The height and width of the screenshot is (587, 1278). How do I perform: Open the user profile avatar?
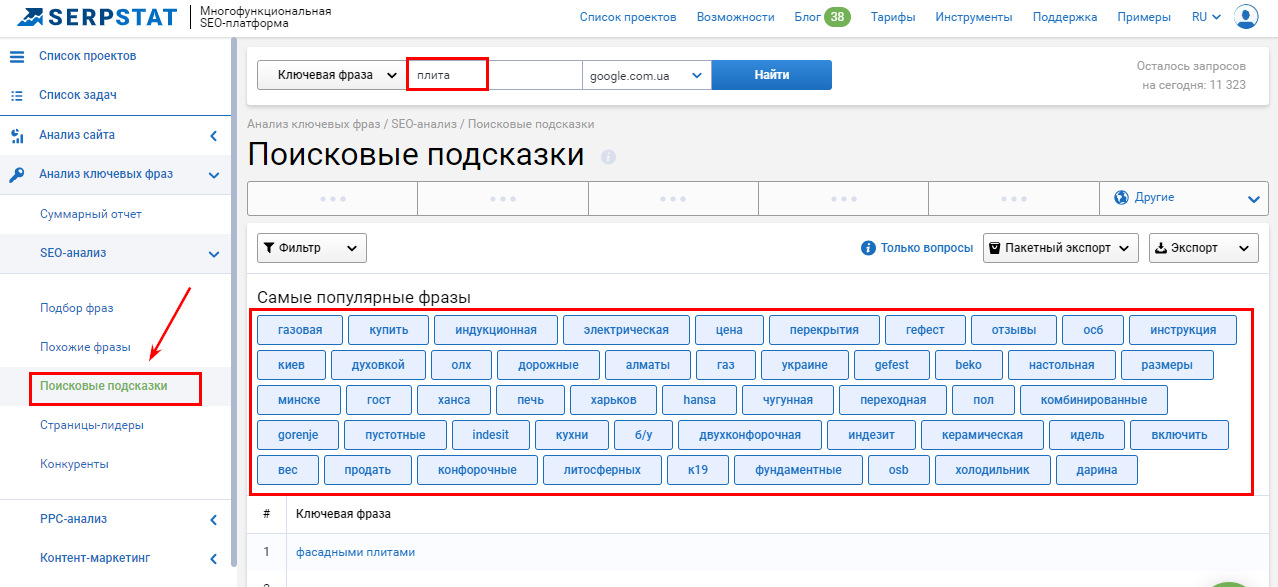[1246, 17]
